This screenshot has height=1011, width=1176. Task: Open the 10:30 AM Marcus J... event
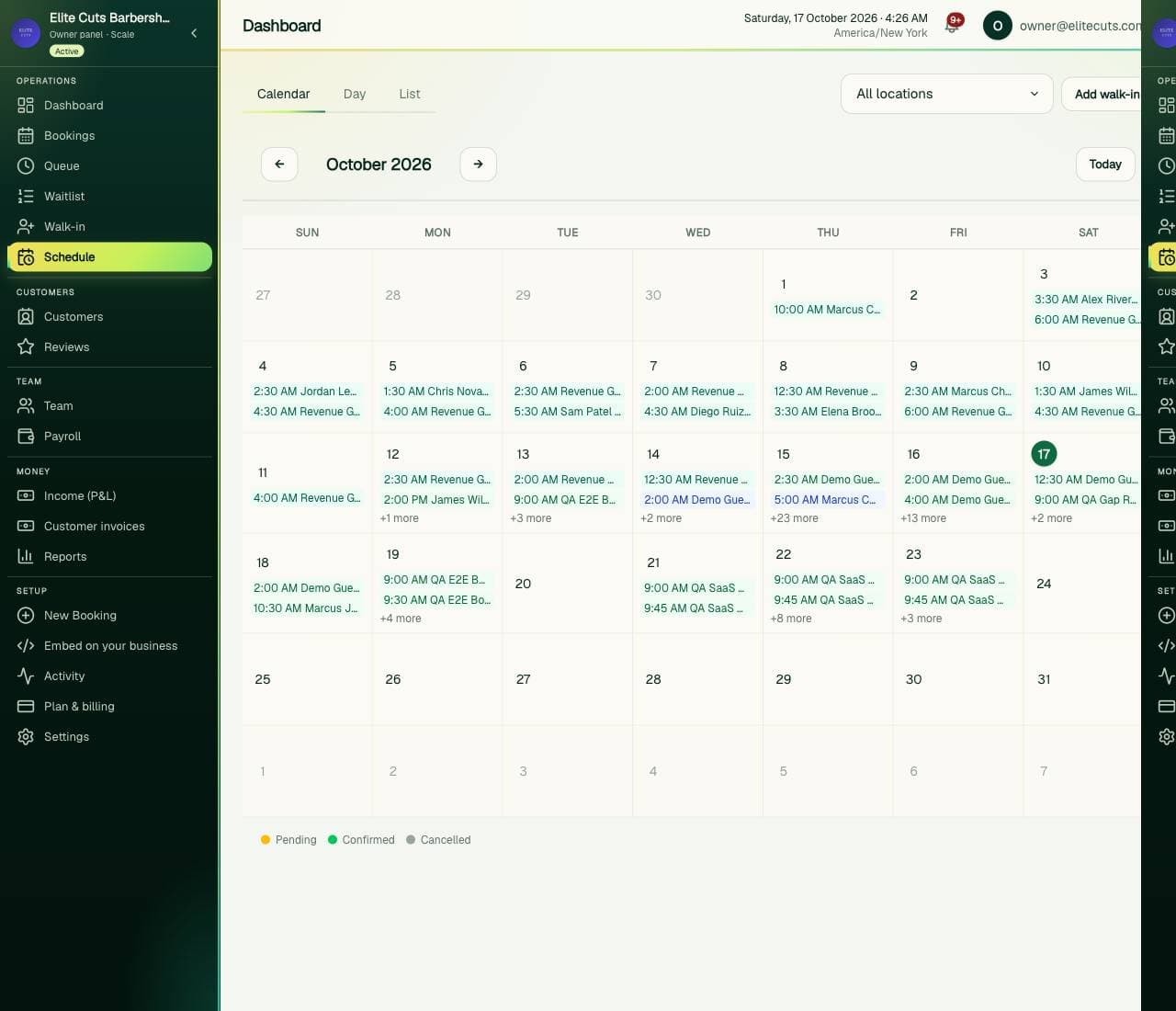306,608
